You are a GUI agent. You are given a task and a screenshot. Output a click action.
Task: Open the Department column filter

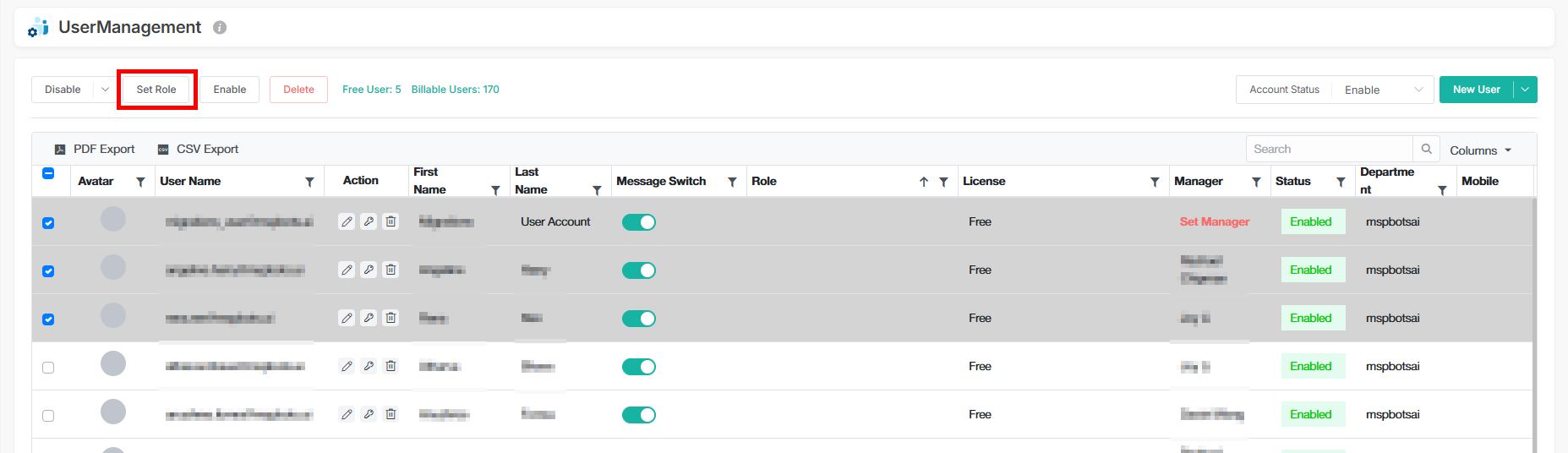coord(1442,190)
